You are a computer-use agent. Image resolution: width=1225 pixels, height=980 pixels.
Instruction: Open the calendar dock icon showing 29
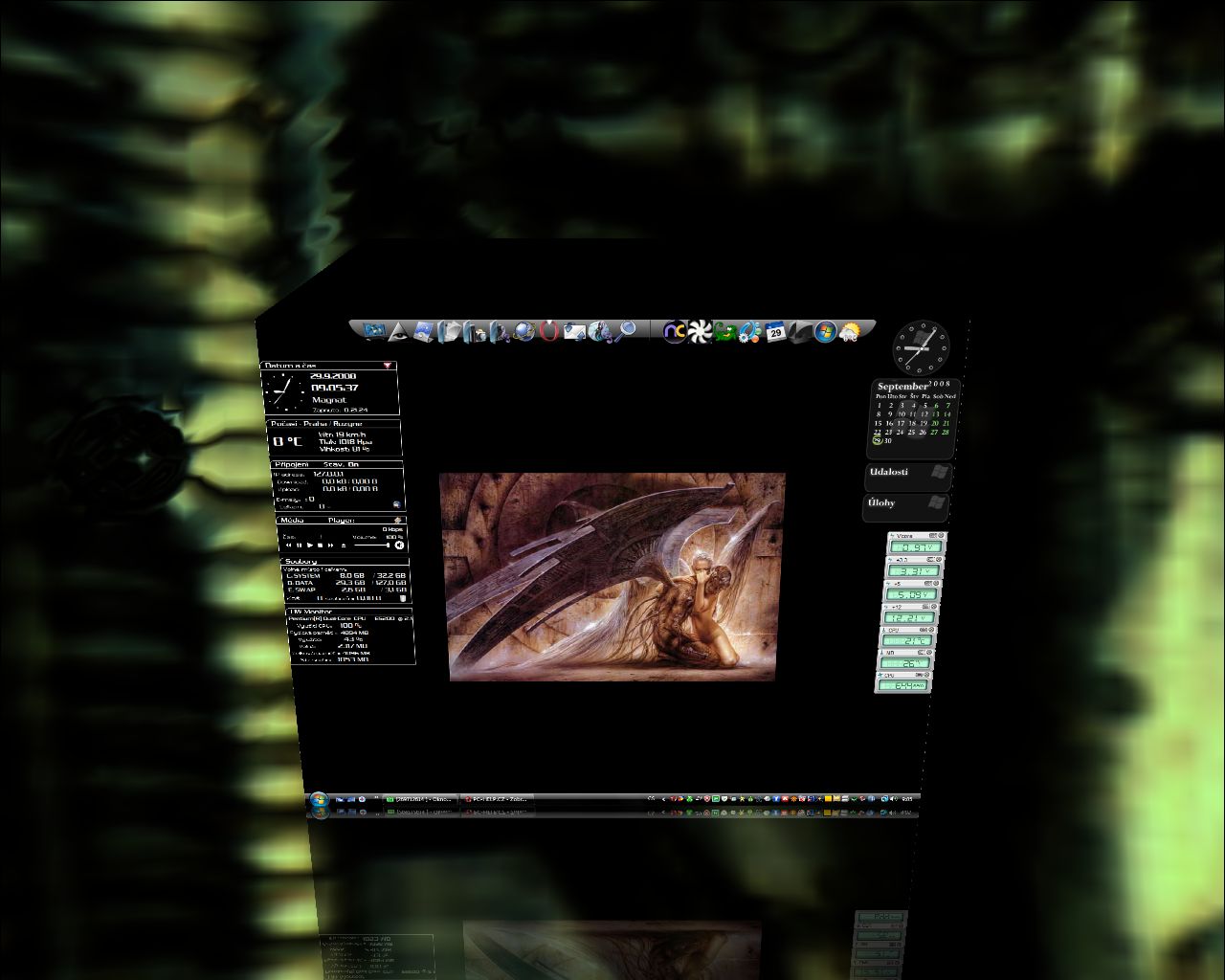(x=775, y=332)
